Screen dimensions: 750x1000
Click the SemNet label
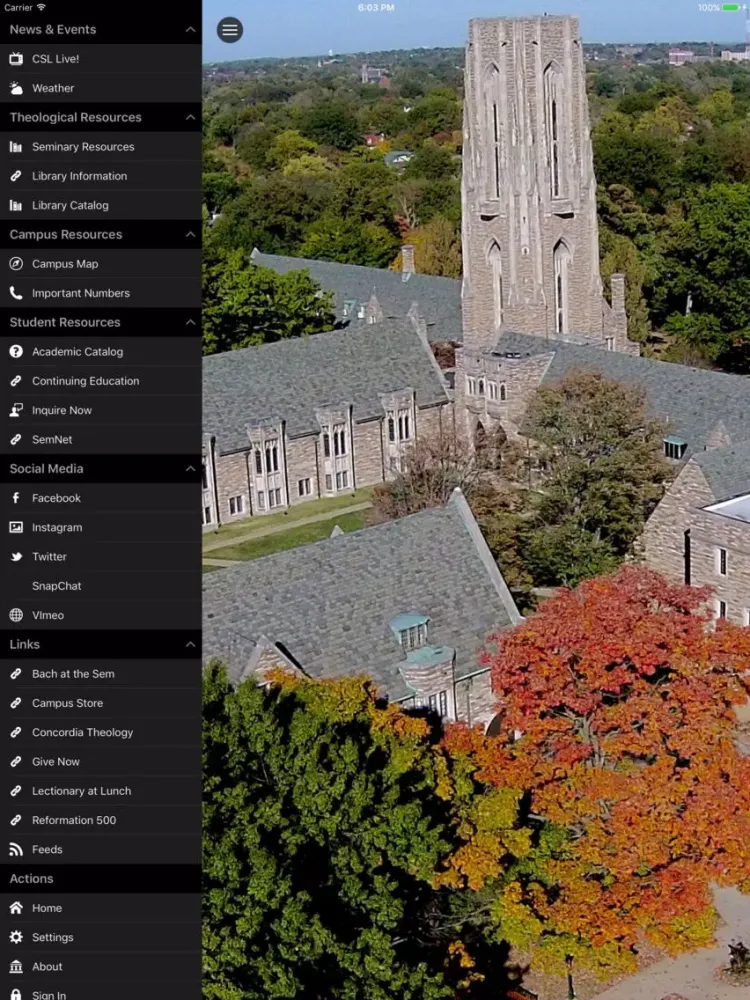click(52, 439)
